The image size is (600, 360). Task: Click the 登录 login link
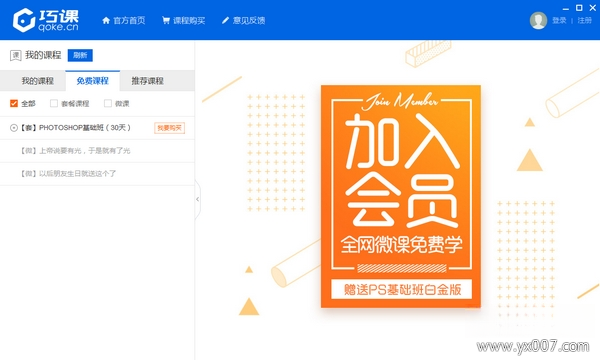click(x=559, y=20)
